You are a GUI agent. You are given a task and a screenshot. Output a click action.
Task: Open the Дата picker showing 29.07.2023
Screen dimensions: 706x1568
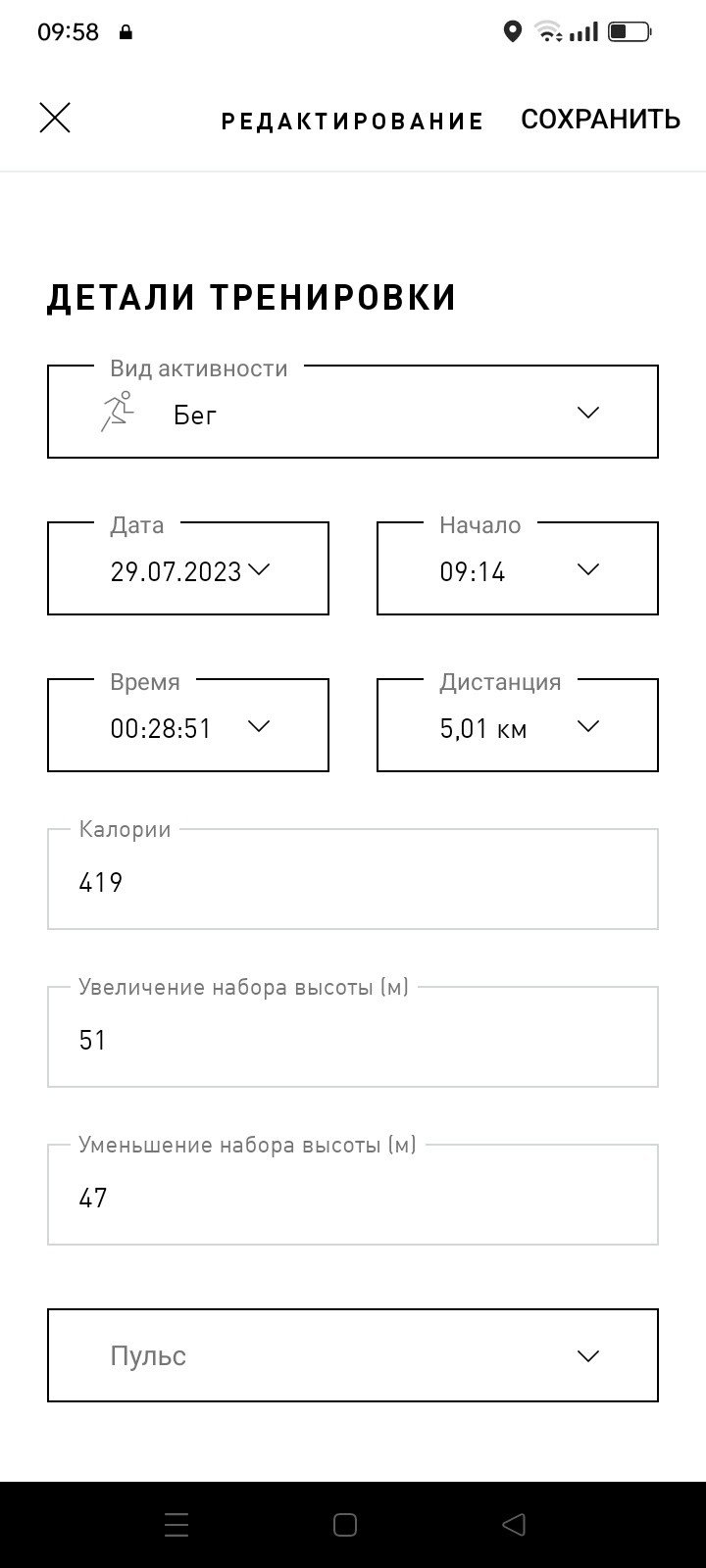[x=188, y=568]
